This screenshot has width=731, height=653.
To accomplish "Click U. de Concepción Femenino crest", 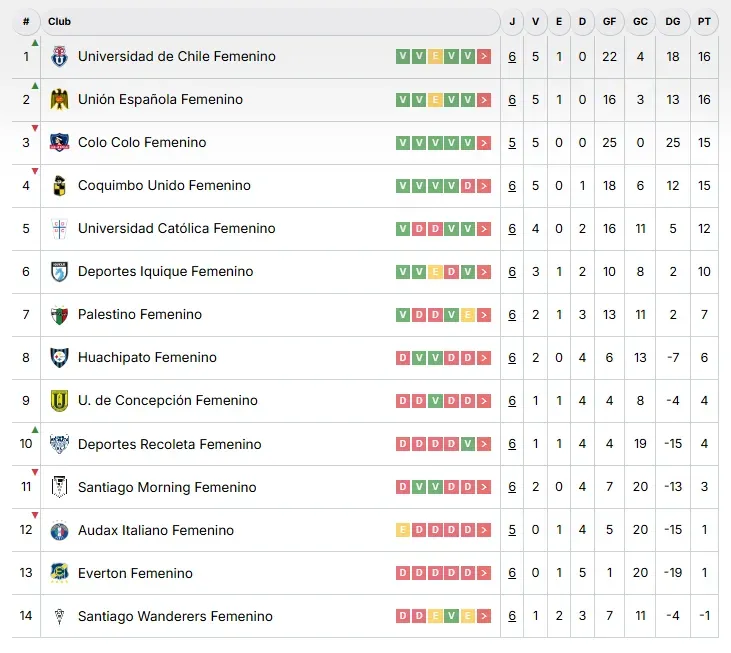I will tap(59, 401).
